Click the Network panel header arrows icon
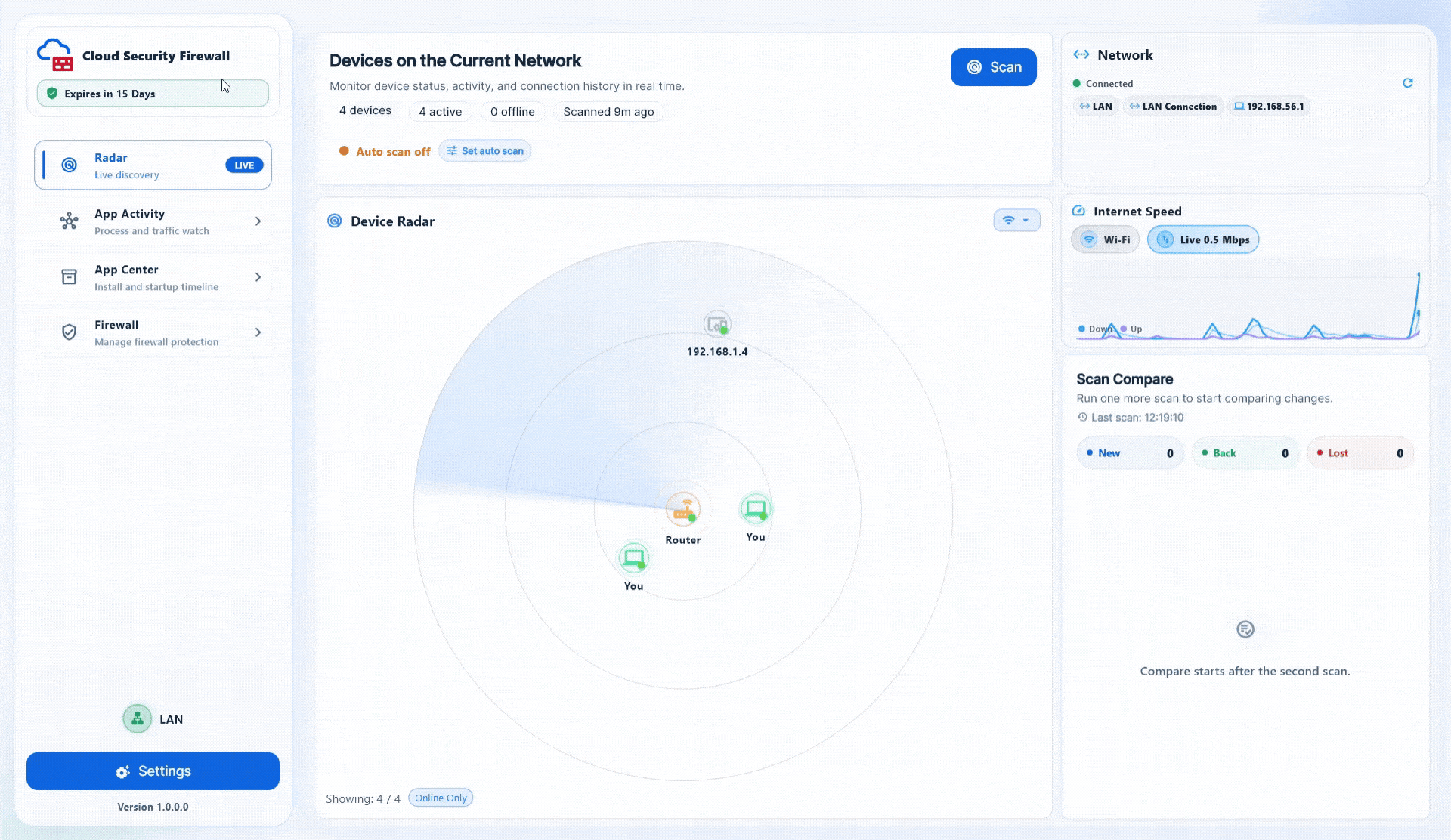 tap(1081, 54)
